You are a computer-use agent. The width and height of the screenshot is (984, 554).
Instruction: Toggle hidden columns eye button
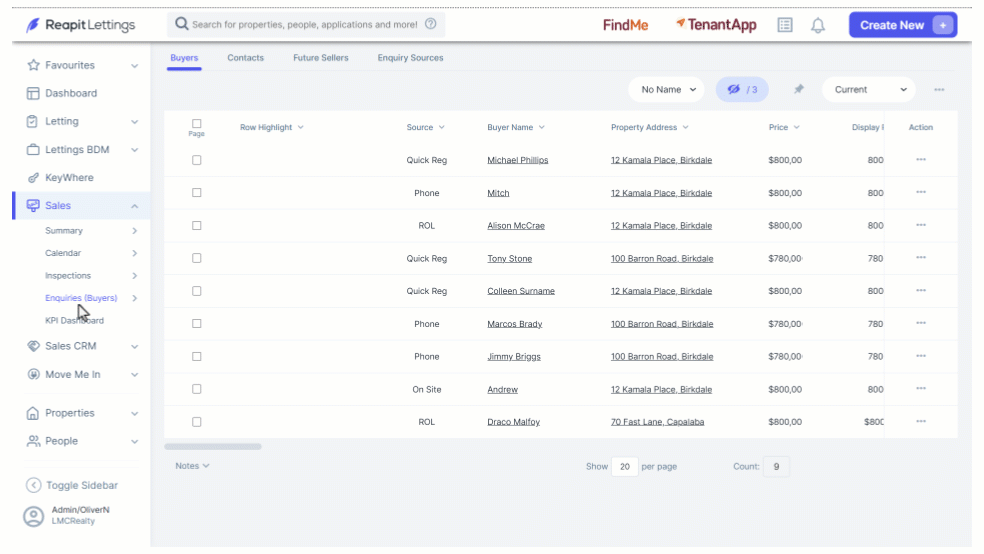pos(742,90)
